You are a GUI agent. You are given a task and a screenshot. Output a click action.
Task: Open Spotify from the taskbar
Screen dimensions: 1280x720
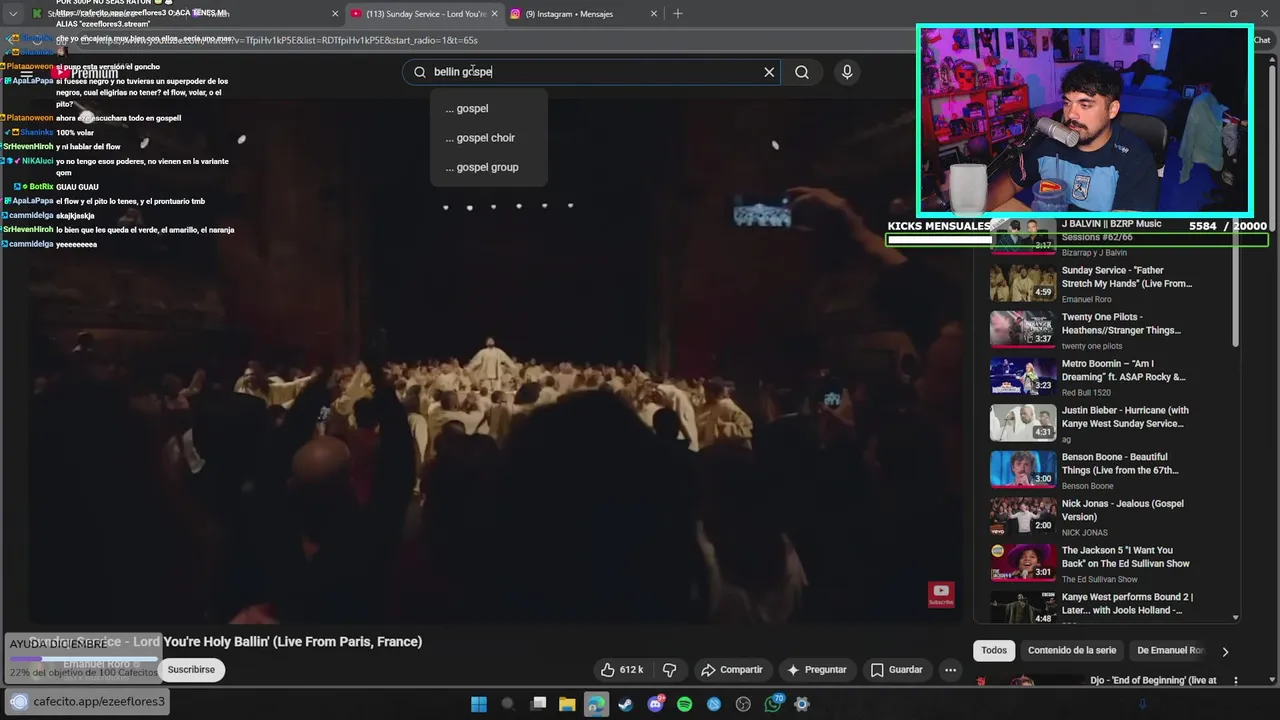coord(685,704)
